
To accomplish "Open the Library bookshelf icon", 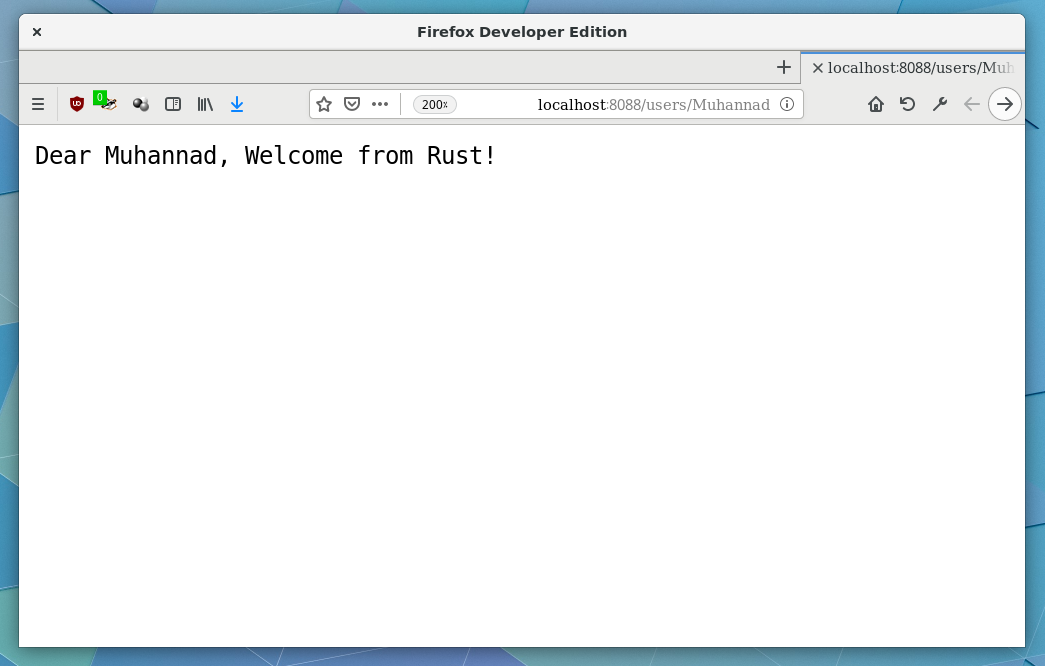I will 205,104.
